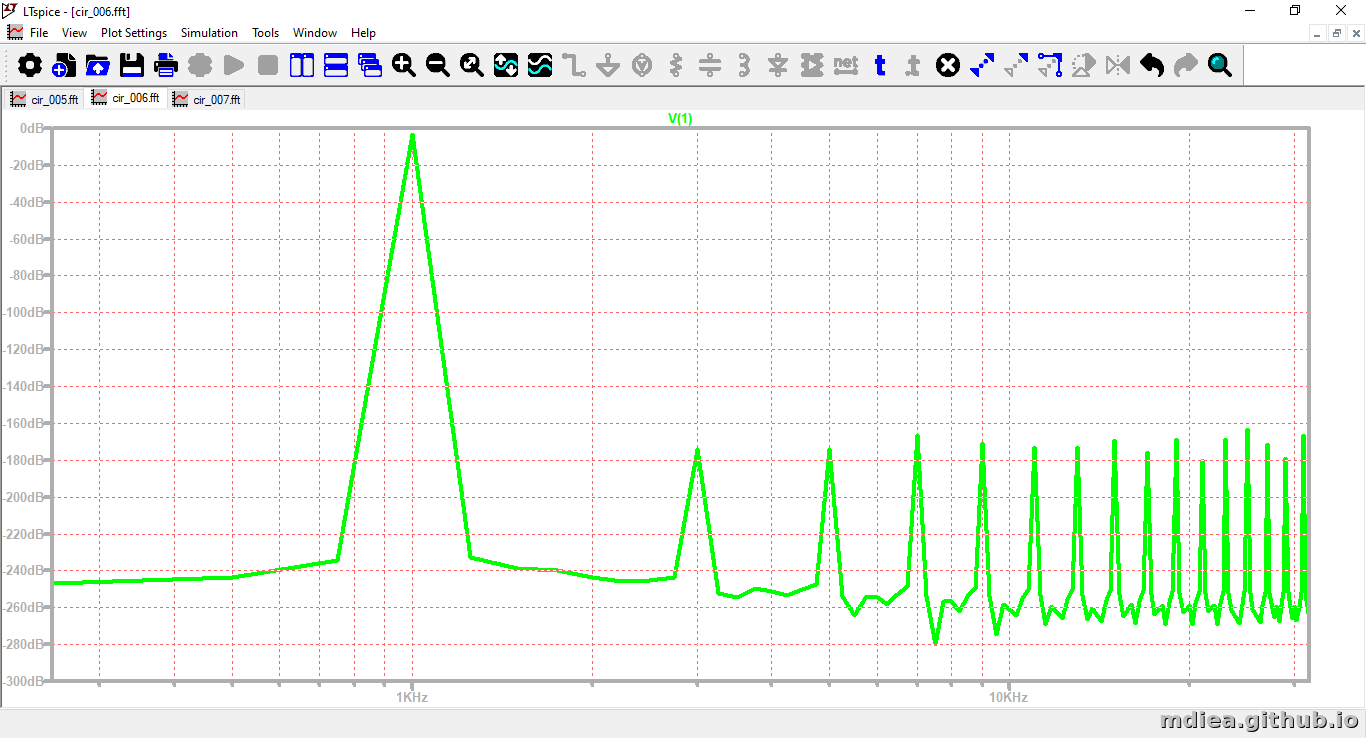Open the Plot Settings menu
Image resolution: width=1366 pixels, height=738 pixels.
[134, 33]
